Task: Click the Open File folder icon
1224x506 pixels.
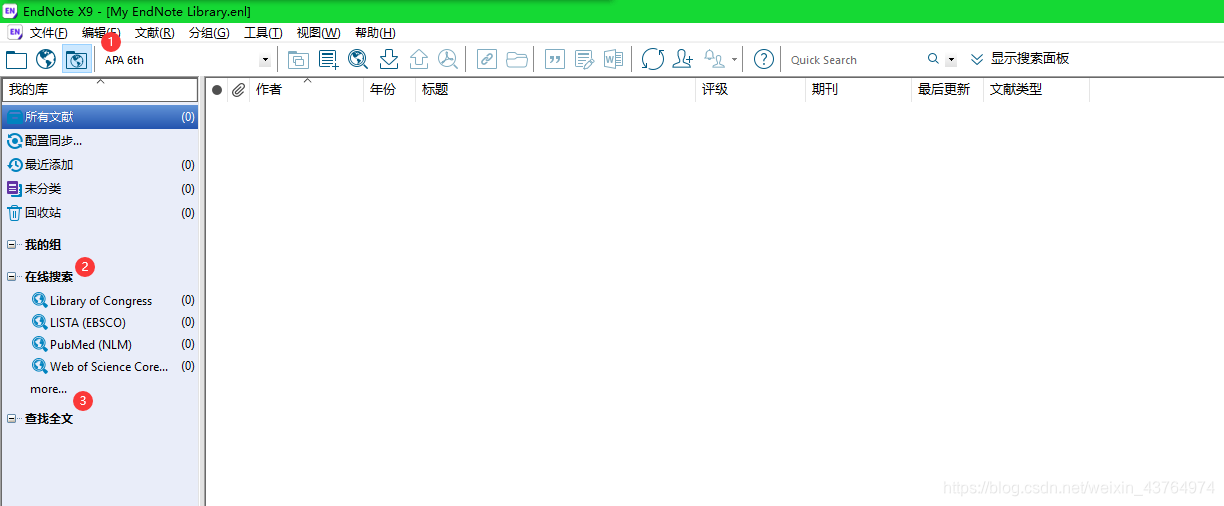Action: point(517,60)
